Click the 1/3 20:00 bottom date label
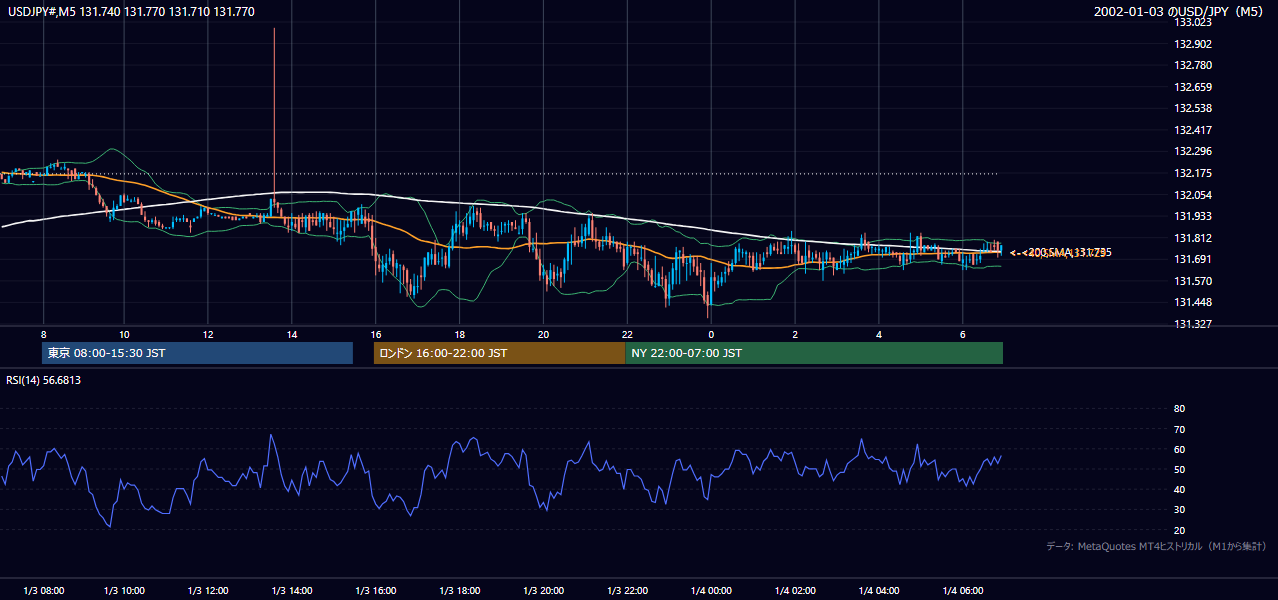The height and width of the screenshot is (600, 1278). 543,591
